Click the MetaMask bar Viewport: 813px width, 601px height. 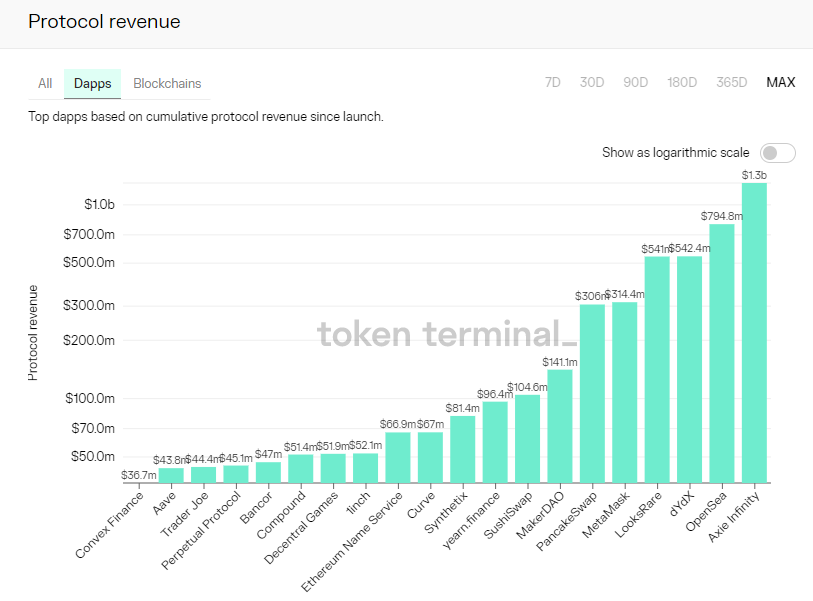(624, 392)
